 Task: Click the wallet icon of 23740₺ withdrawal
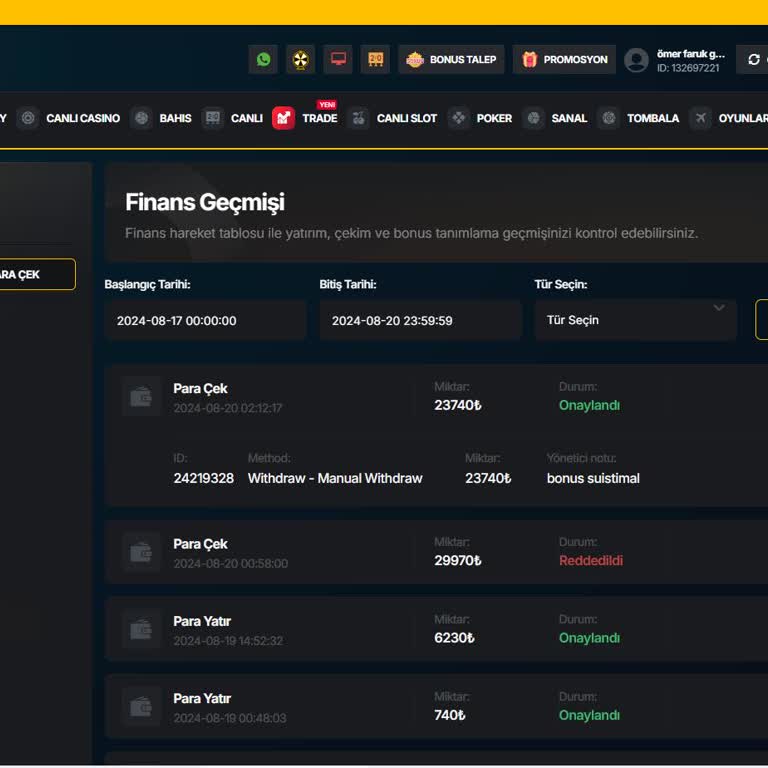tap(141, 396)
